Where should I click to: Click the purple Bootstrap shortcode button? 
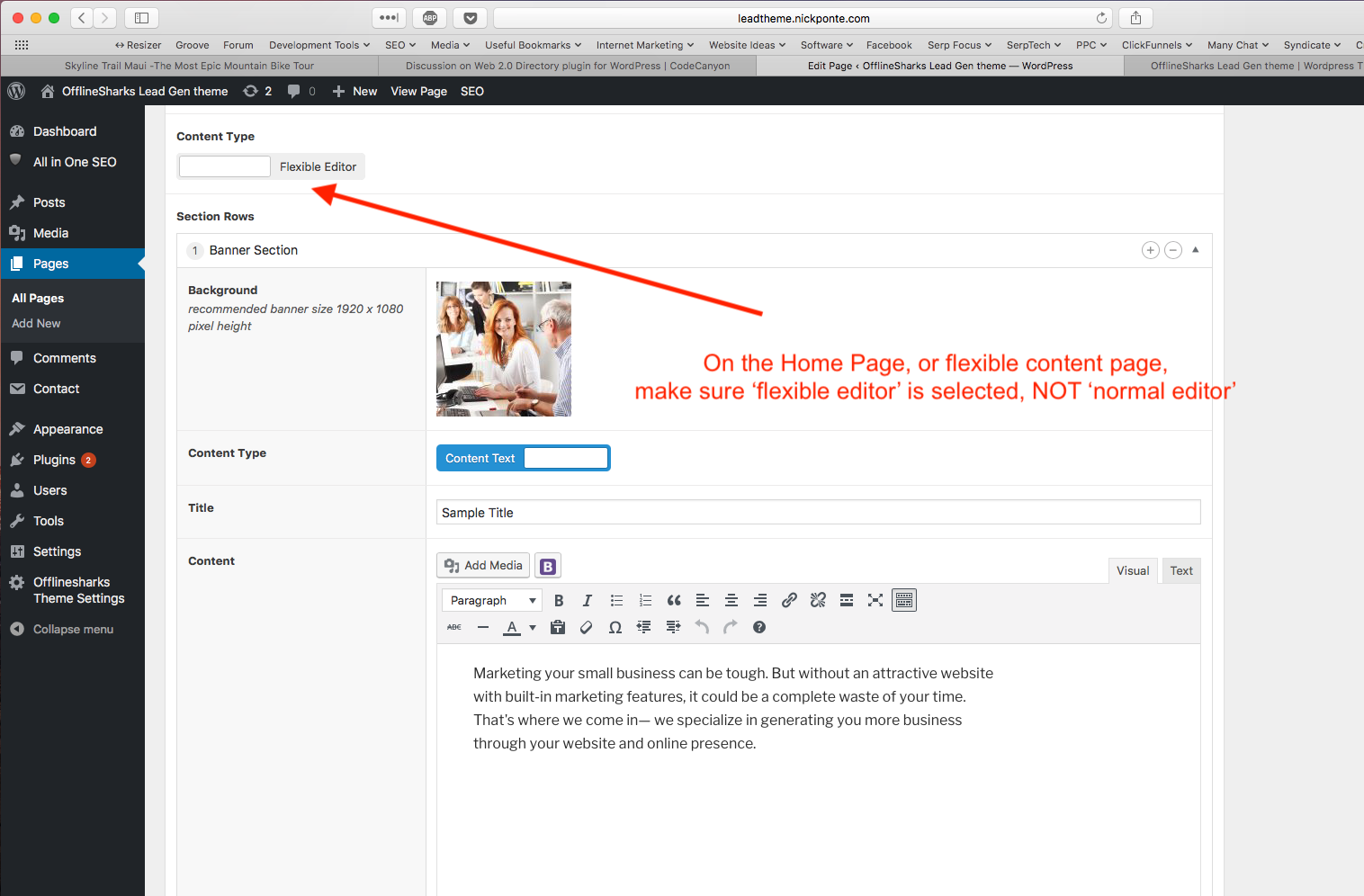[548, 566]
